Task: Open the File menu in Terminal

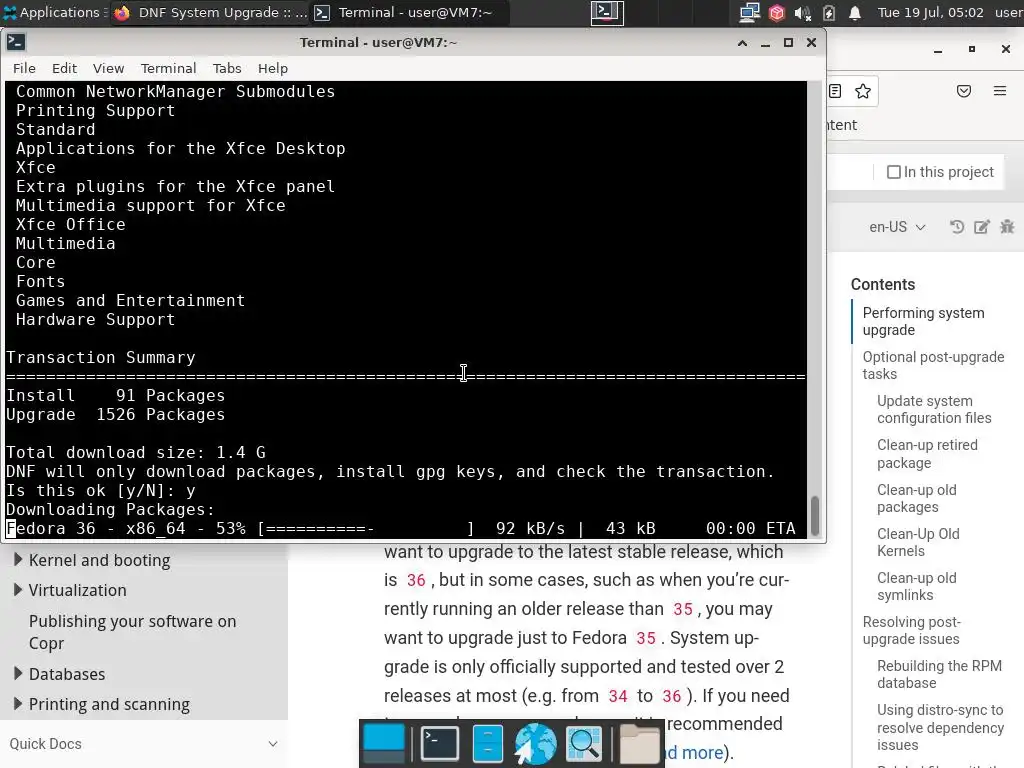Action: pyautogui.click(x=24, y=69)
